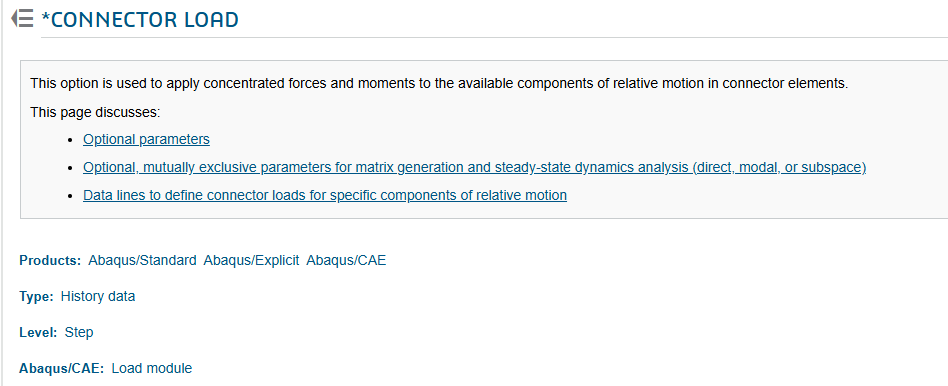Click the bold Abaqus/CAE: label
The width and height of the screenshot is (948, 386).
62,368
